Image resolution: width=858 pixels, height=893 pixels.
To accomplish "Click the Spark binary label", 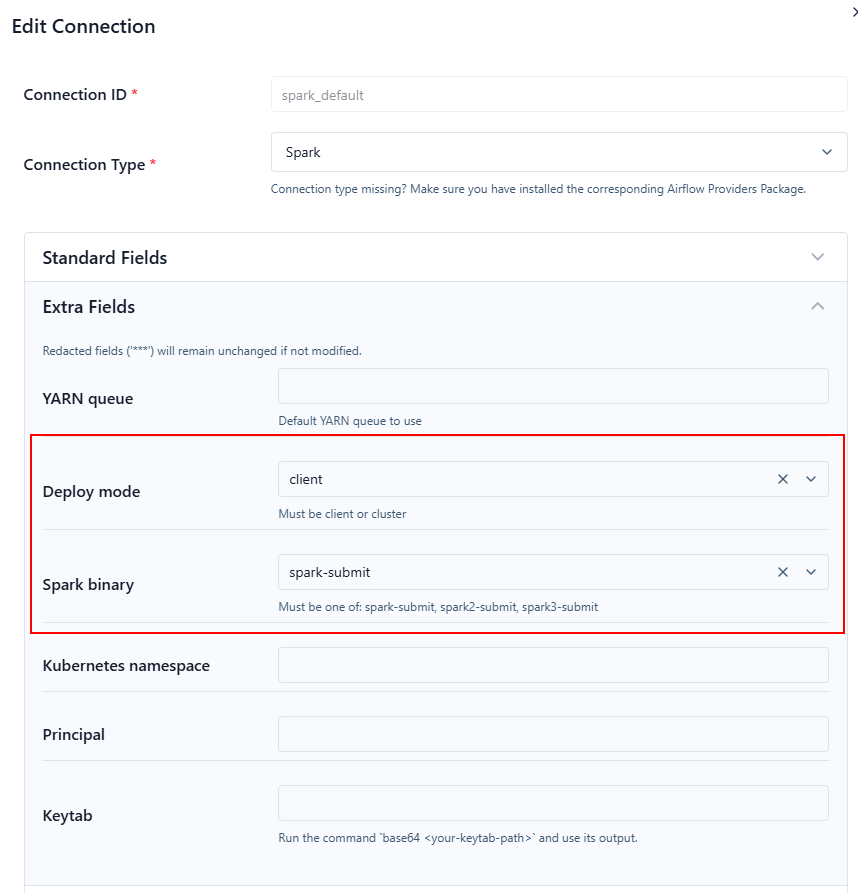I will click(x=88, y=585).
